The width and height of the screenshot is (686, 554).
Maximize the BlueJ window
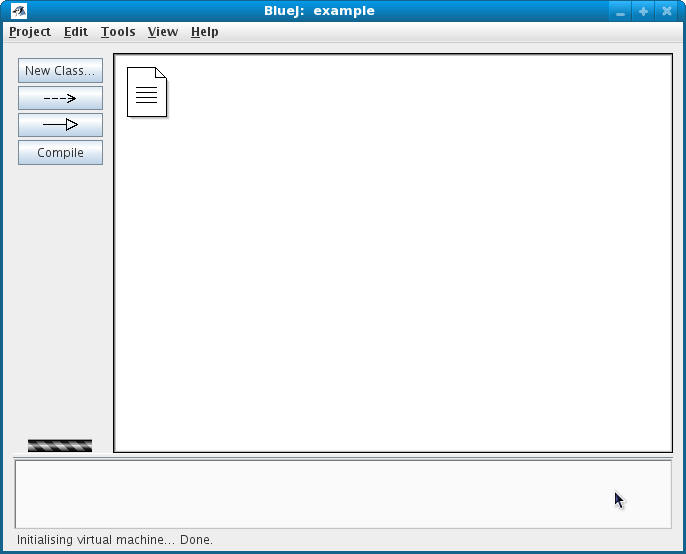coord(643,11)
